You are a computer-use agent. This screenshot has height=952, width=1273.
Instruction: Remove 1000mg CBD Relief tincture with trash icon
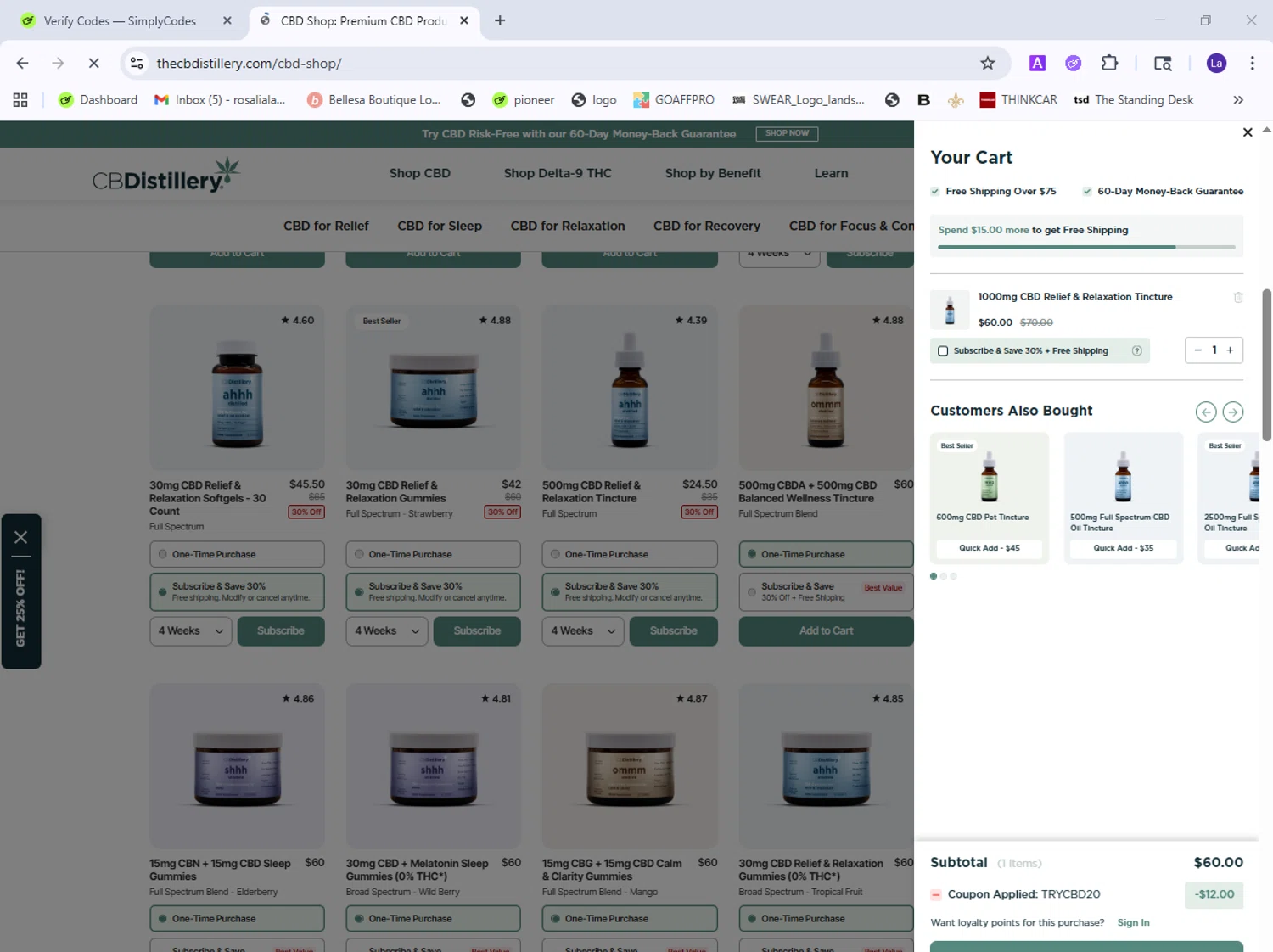pyautogui.click(x=1238, y=297)
